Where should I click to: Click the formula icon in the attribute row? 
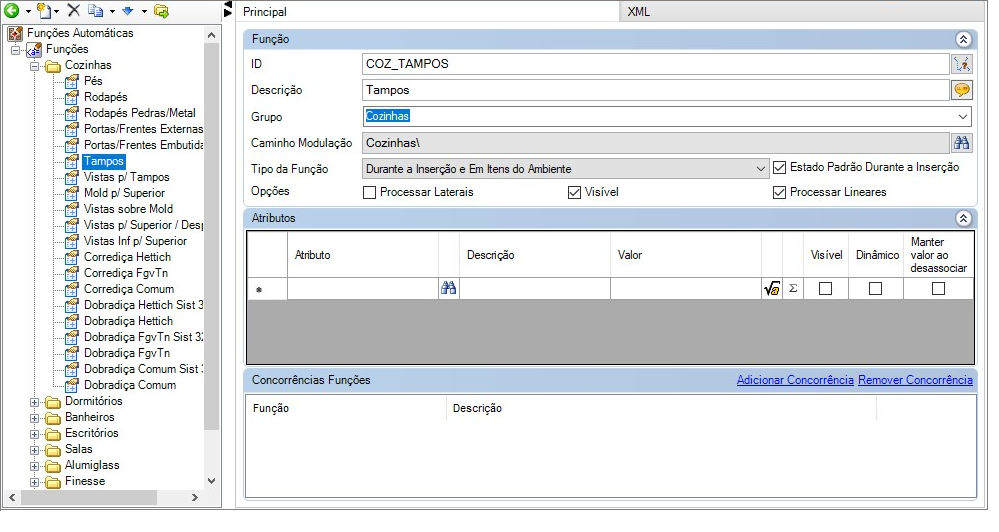coord(771,289)
